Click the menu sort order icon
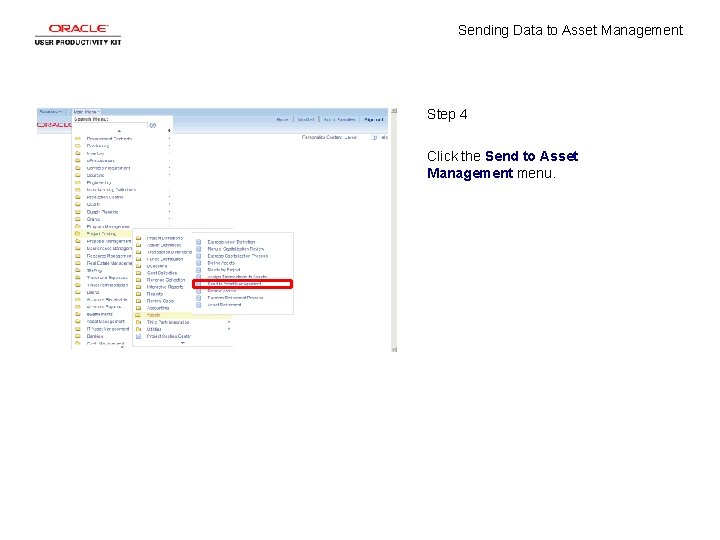The image size is (720, 540). pos(169,130)
